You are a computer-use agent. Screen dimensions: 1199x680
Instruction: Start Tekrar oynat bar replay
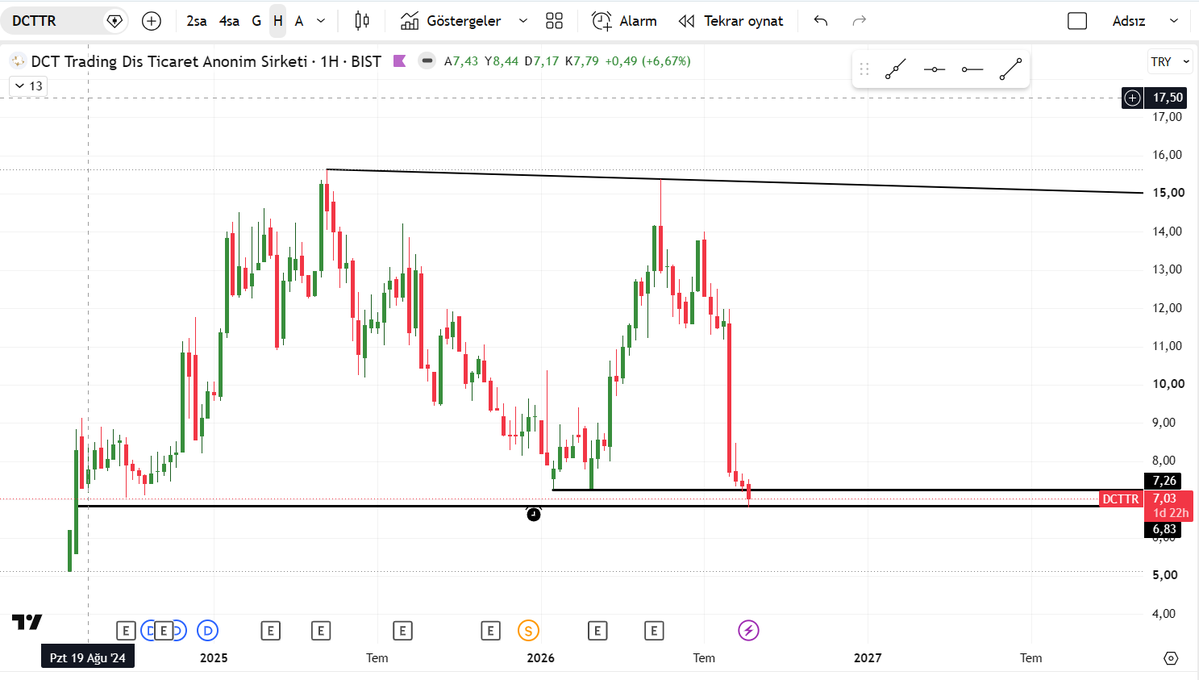731,21
